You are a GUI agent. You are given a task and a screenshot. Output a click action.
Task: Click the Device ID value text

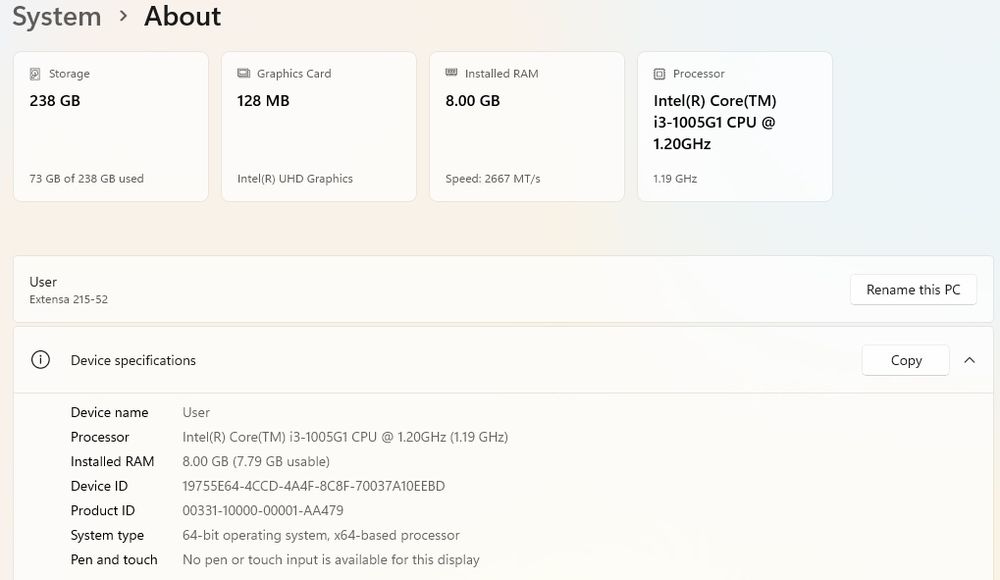(313, 486)
